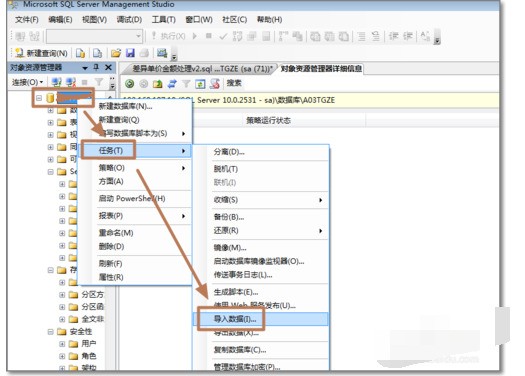Click the connect Object Explorer icon beside 连接(O)
This screenshot has height=376, width=525.
[56, 82]
